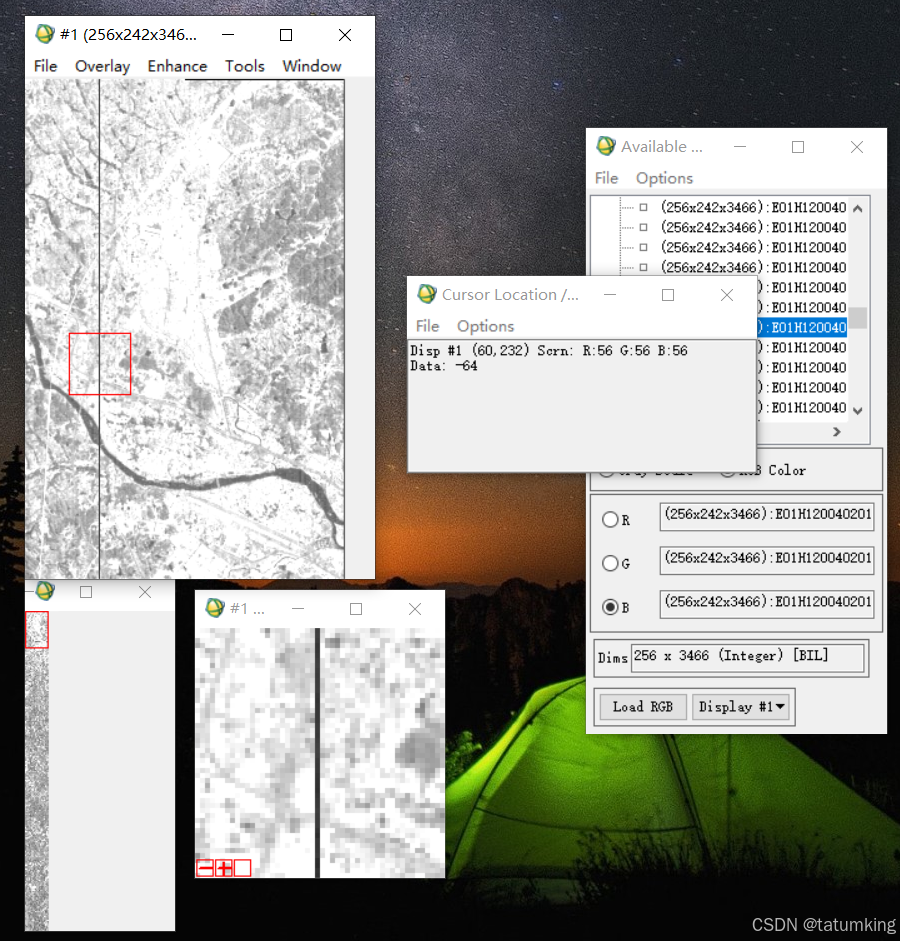Open File menu in Available Bands window
The image size is (900, 941).
(x=607, y=178)
